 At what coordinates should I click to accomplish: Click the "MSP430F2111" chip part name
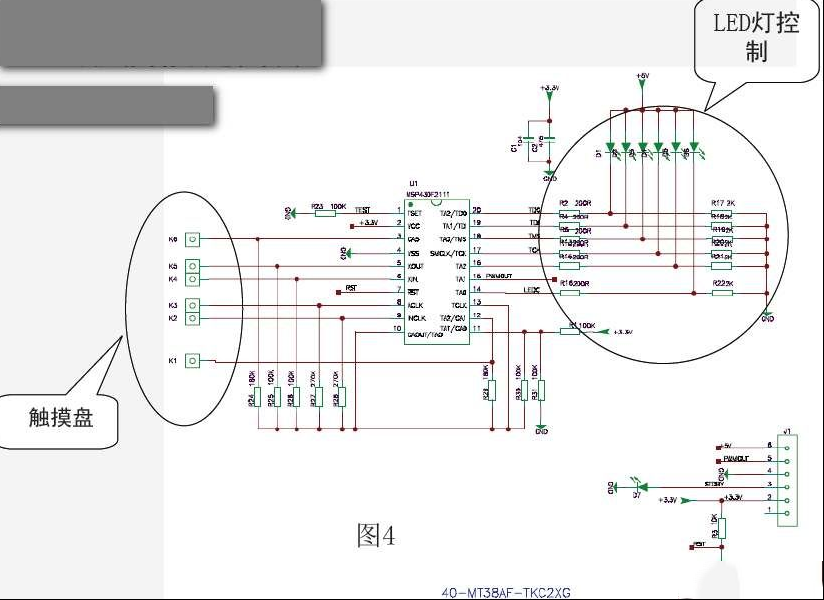click(428, 194)
